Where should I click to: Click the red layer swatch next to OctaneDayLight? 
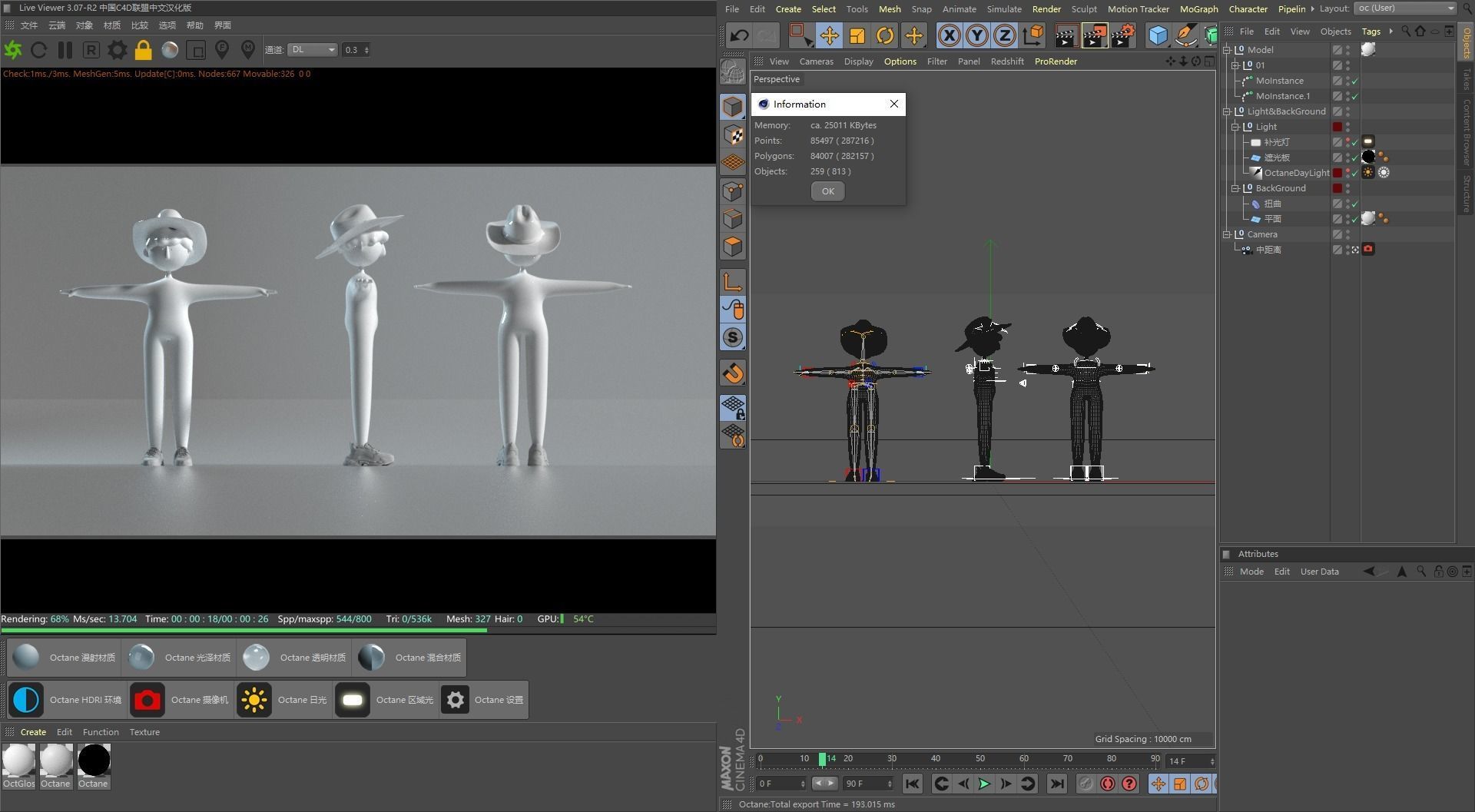1337,172
